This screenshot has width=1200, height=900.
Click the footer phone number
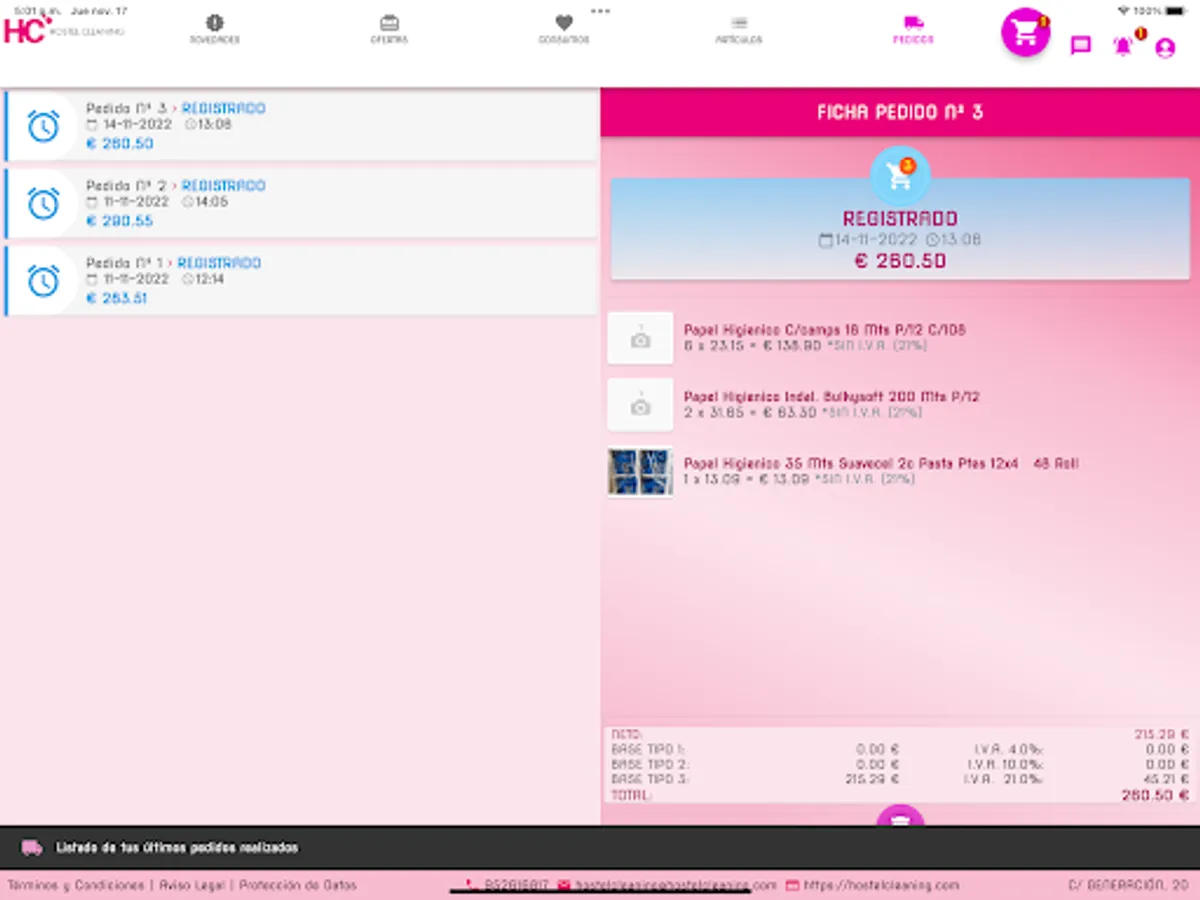pyautogui.click(x=516, y=885)
